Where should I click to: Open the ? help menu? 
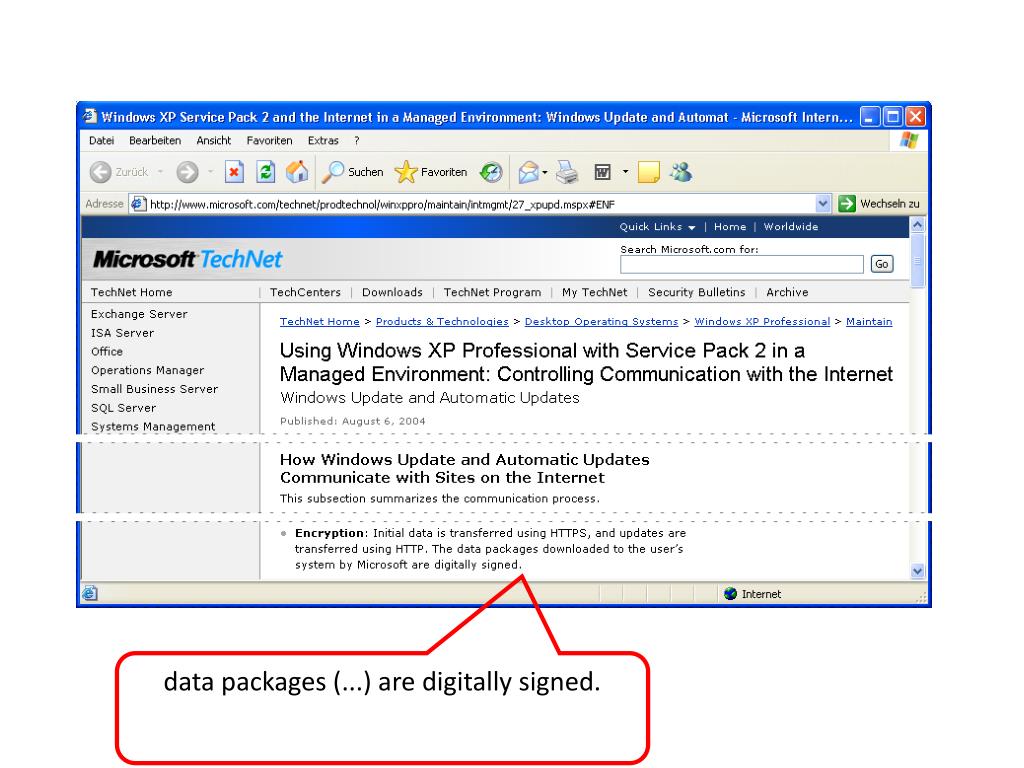pos(357,140)
